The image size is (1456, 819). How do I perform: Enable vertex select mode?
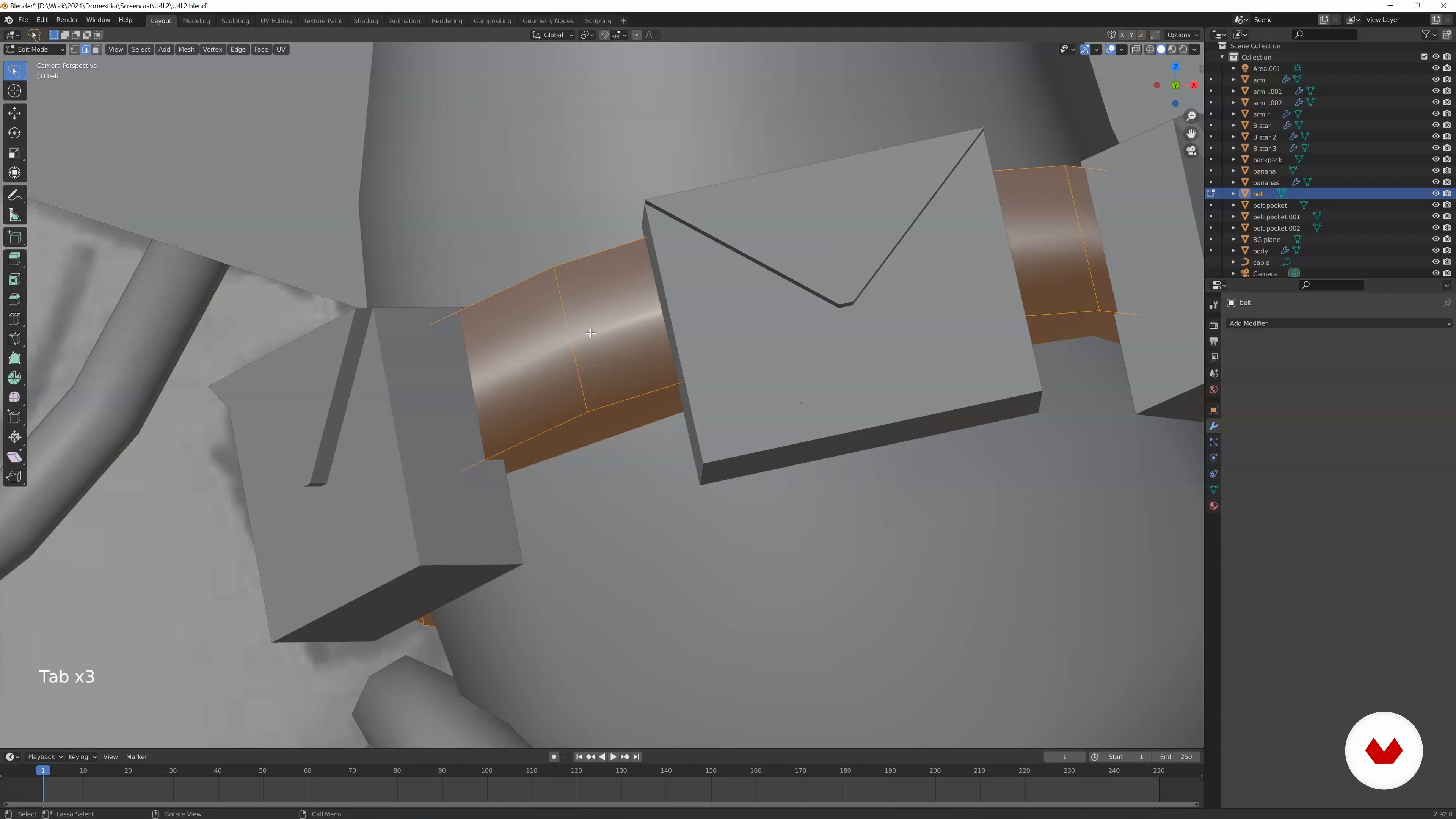[x=75, y=50]
